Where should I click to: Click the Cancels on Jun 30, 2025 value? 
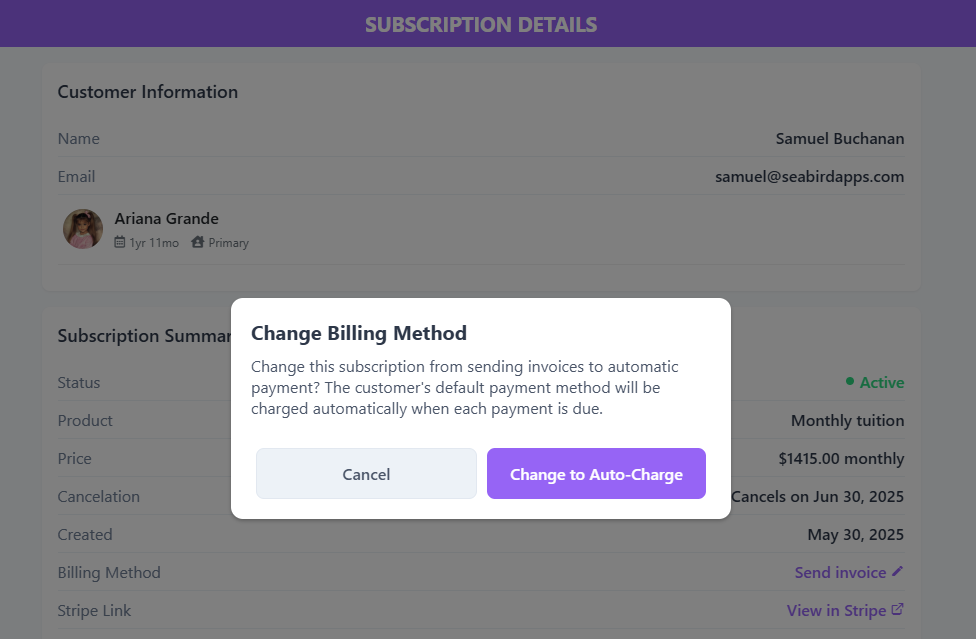click(817, 497)
